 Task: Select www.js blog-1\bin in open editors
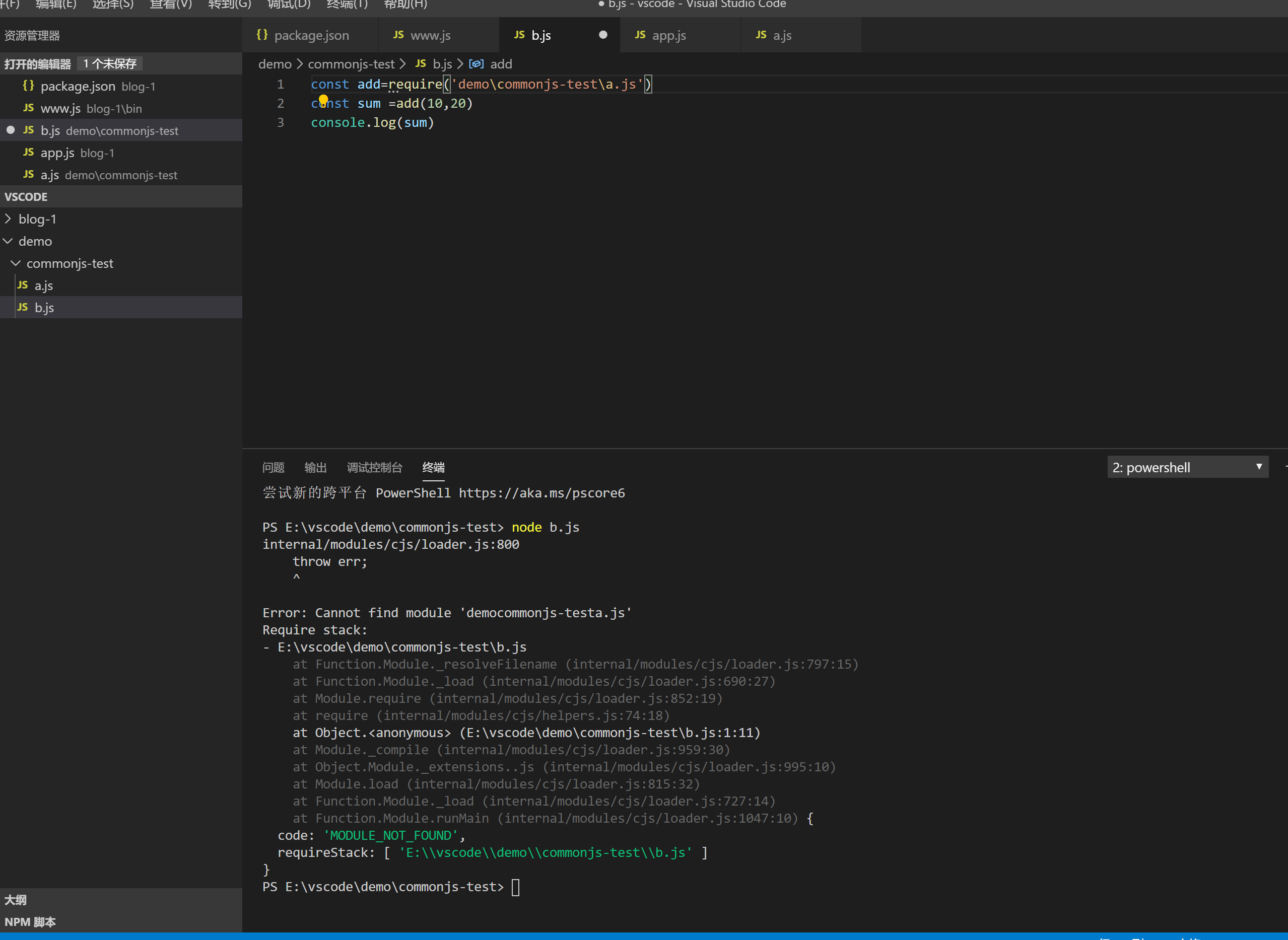click(121, 108)
